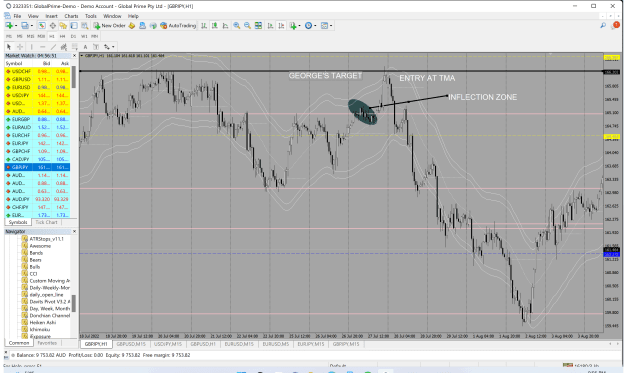Switch to the Tick Chart tab
This screenshot has height=373, width=625.
tap(46, 222)
